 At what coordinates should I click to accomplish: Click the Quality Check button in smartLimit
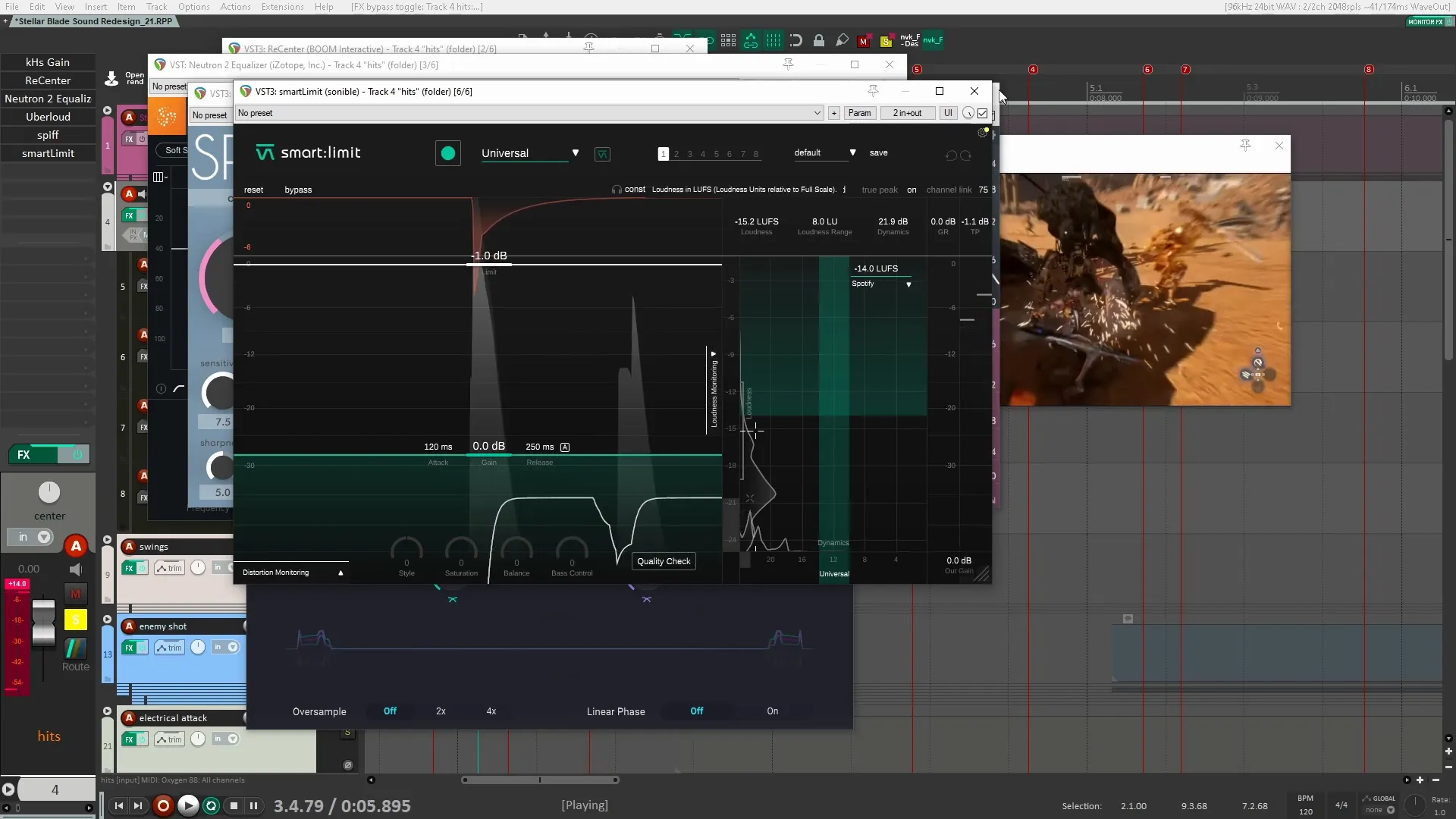(x=664, y=561)
